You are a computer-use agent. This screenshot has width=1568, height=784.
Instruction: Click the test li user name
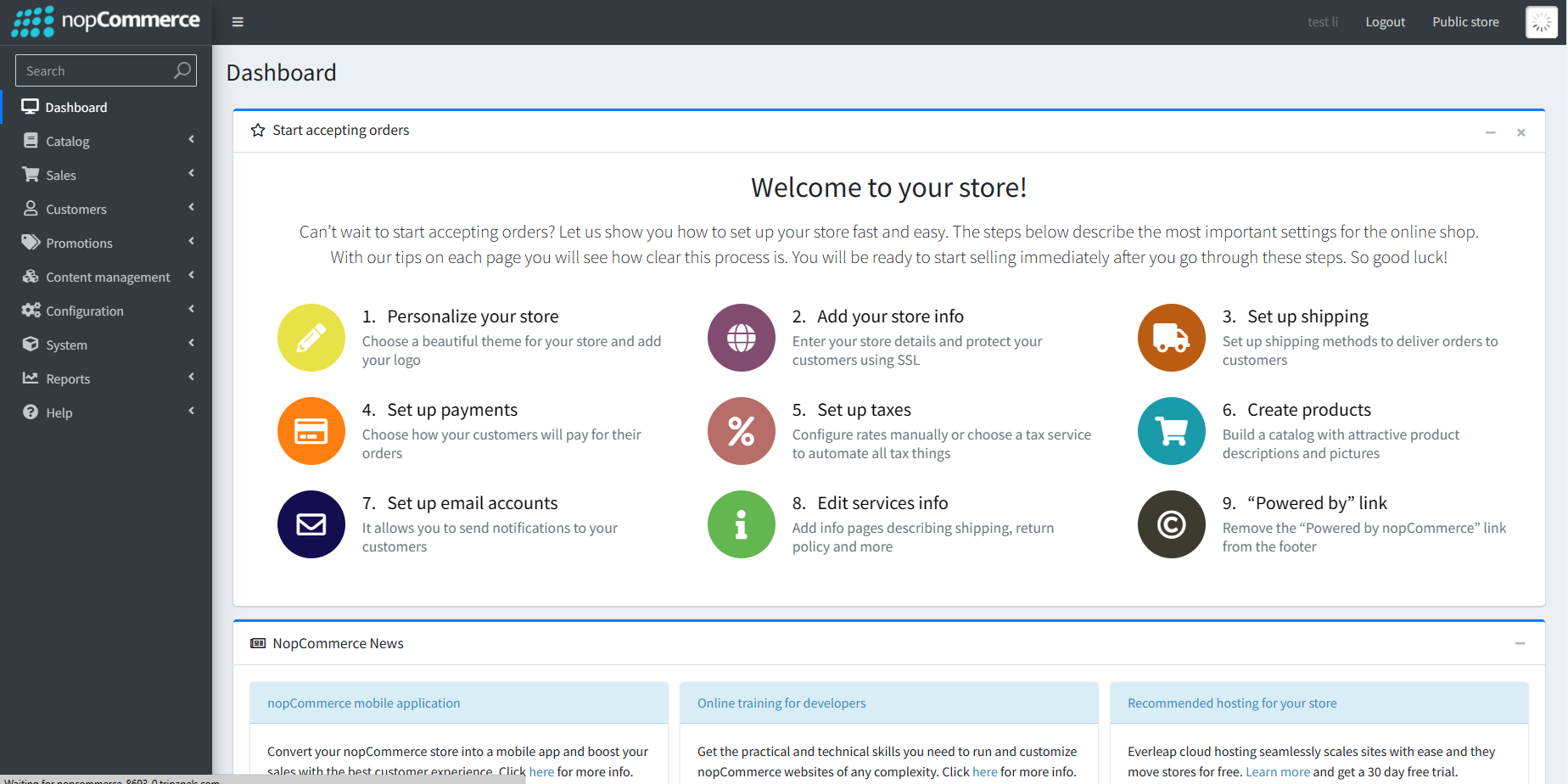point(1323,22)
